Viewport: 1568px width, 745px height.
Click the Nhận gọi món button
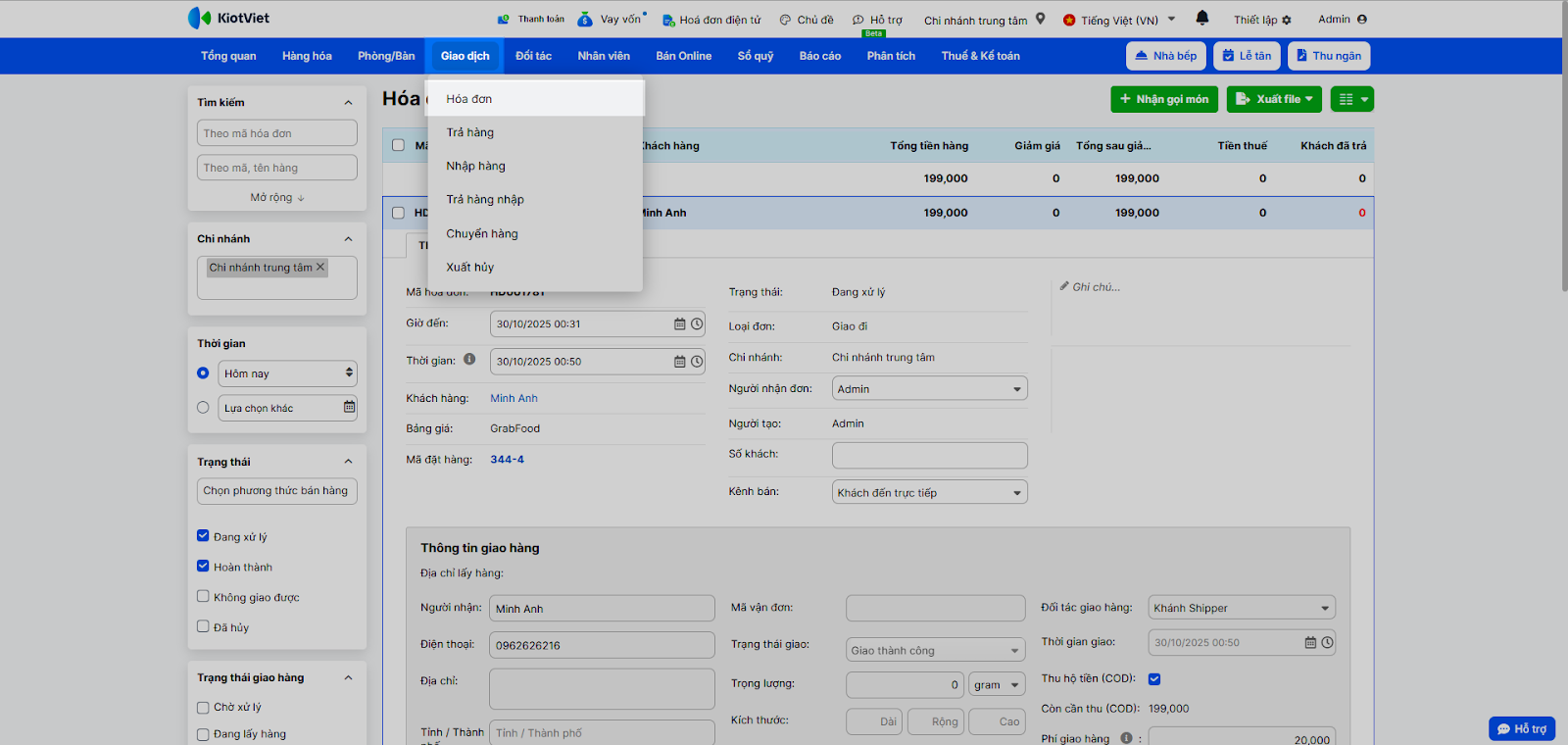point(1163,99)
